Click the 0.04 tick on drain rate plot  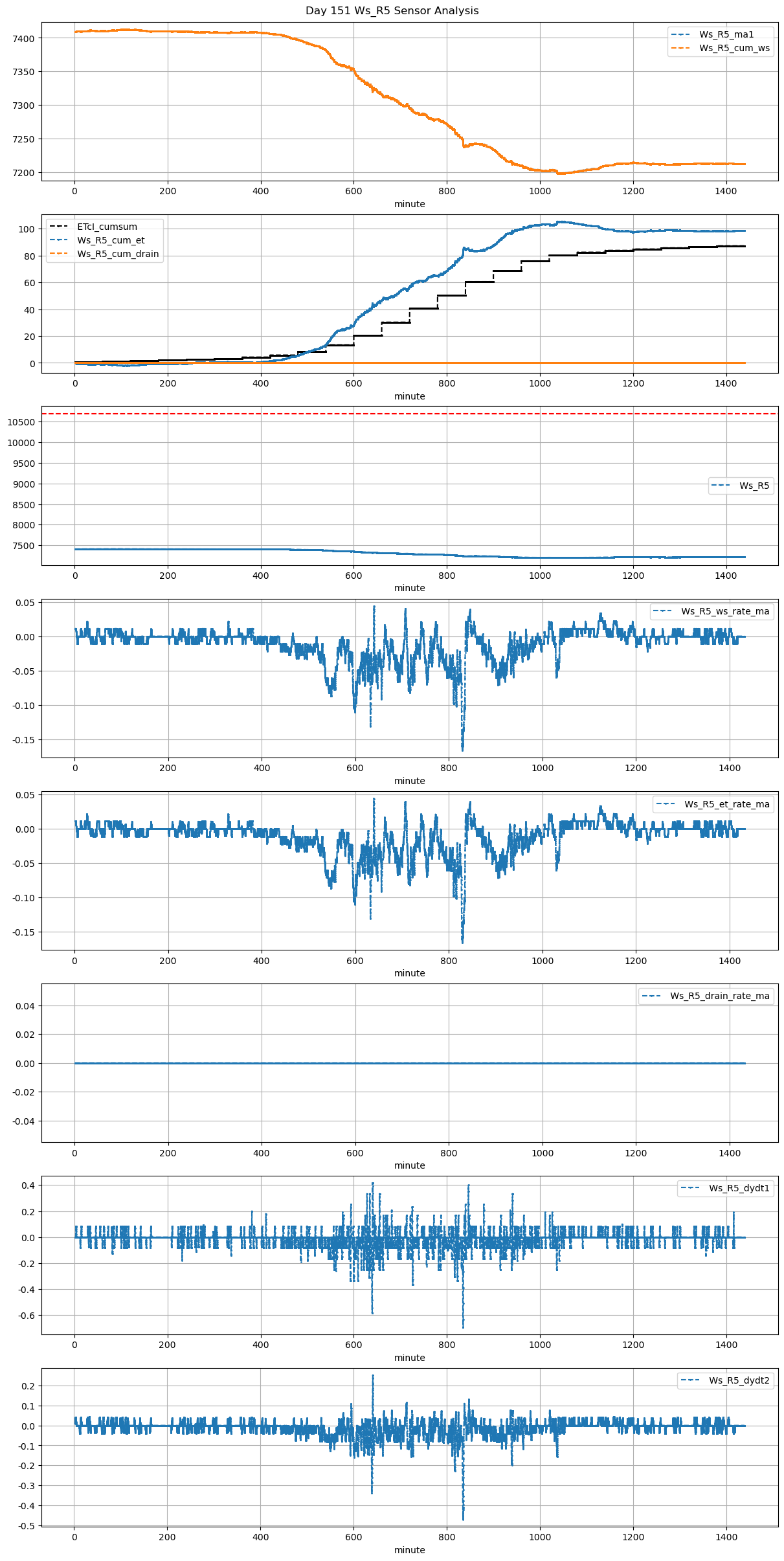click(x=26, y=1006)
